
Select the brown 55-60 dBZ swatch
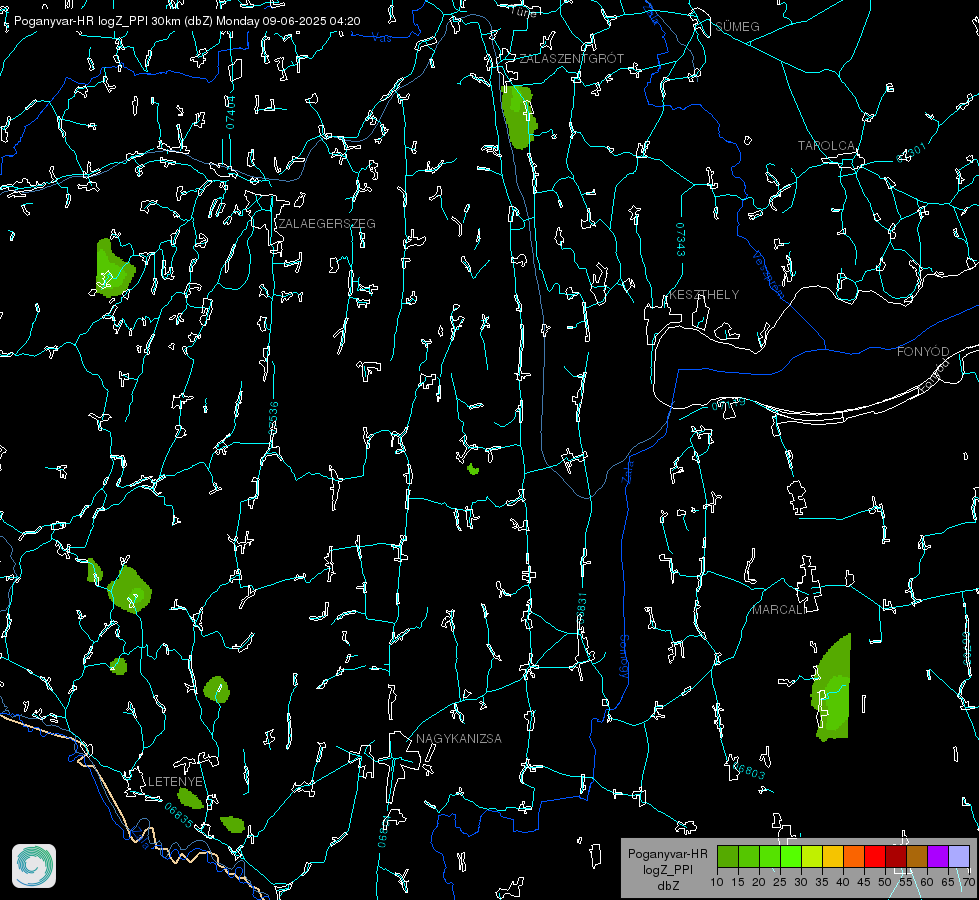click(x=917, y=856)
